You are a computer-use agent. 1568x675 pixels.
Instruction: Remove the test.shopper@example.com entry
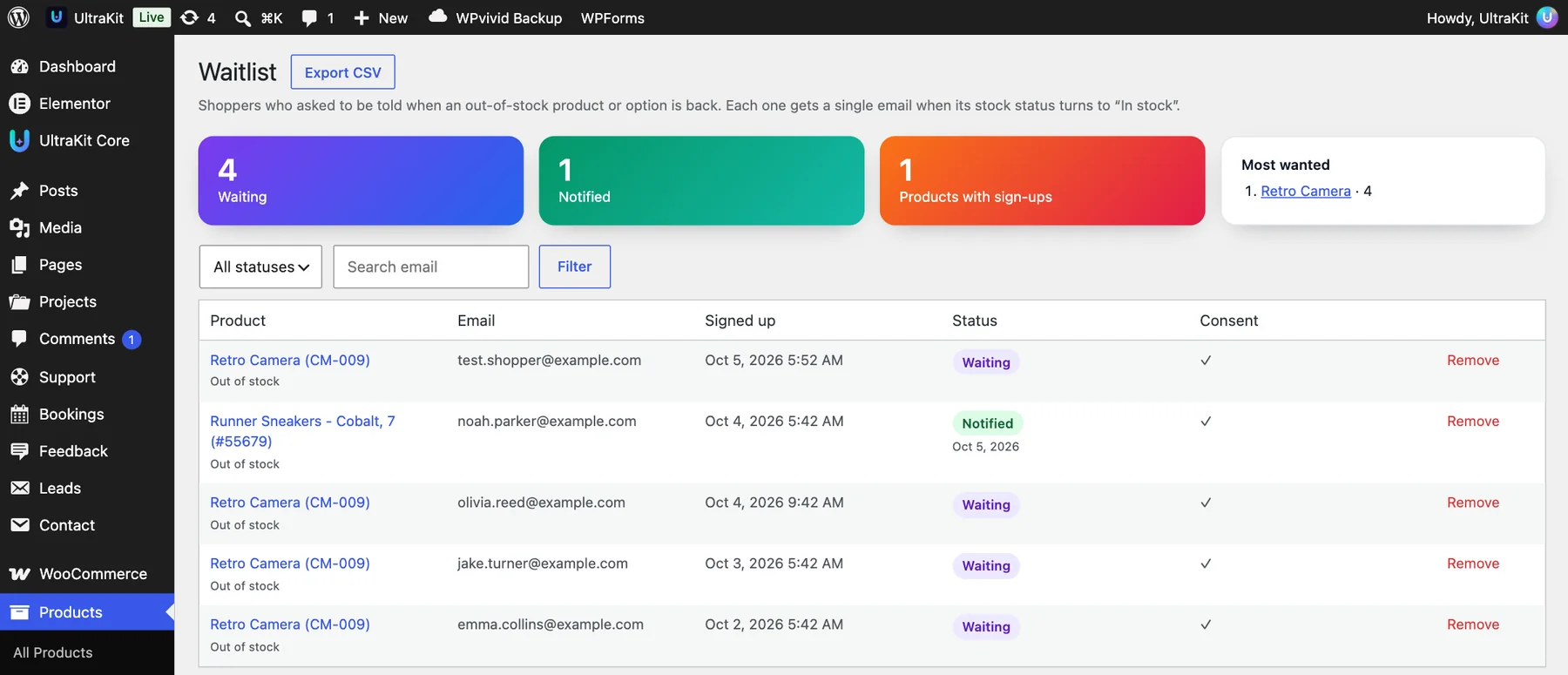click(x=1473, y=361)
